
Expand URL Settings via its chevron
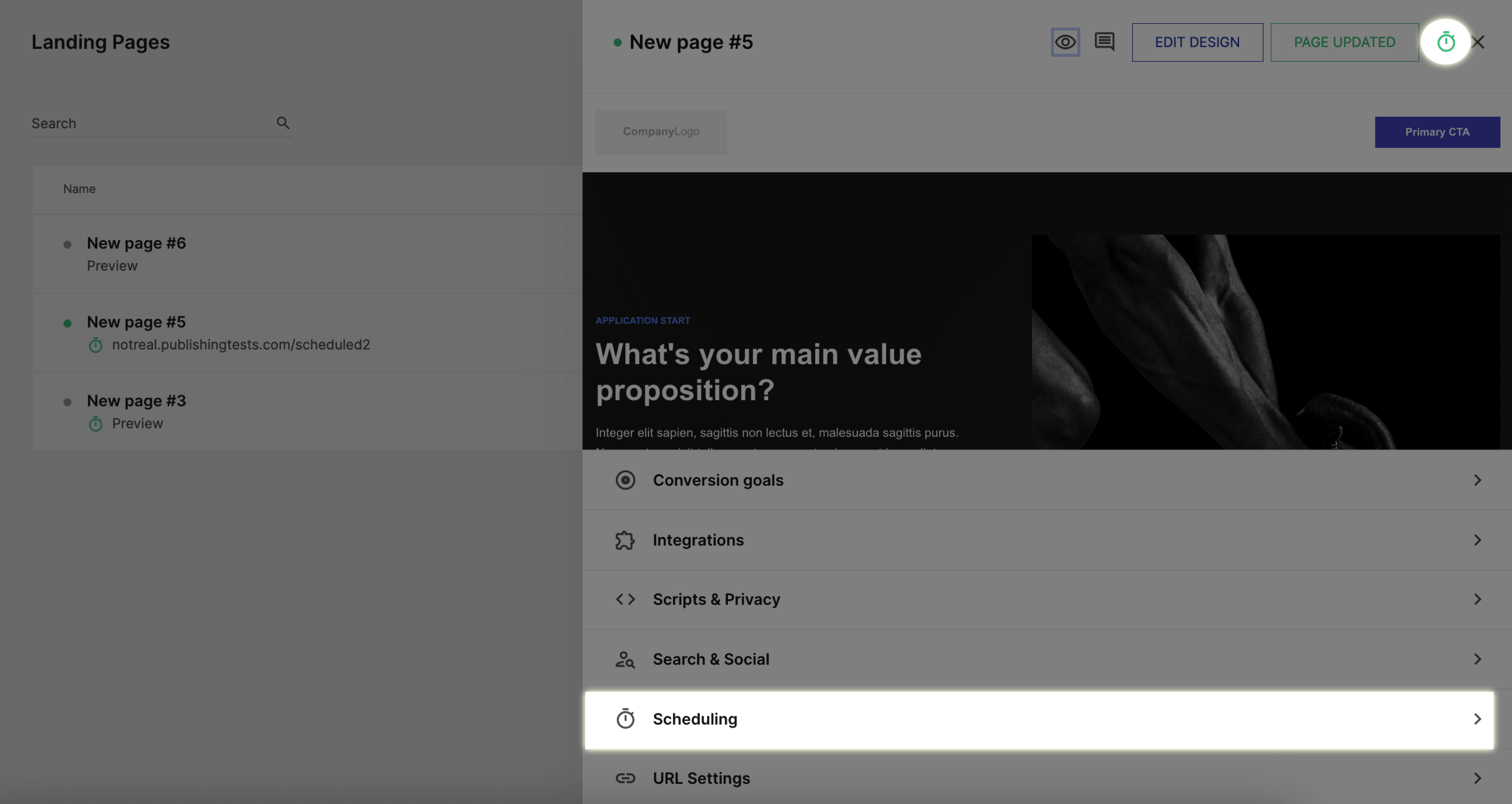click(x=1477, y=779)
